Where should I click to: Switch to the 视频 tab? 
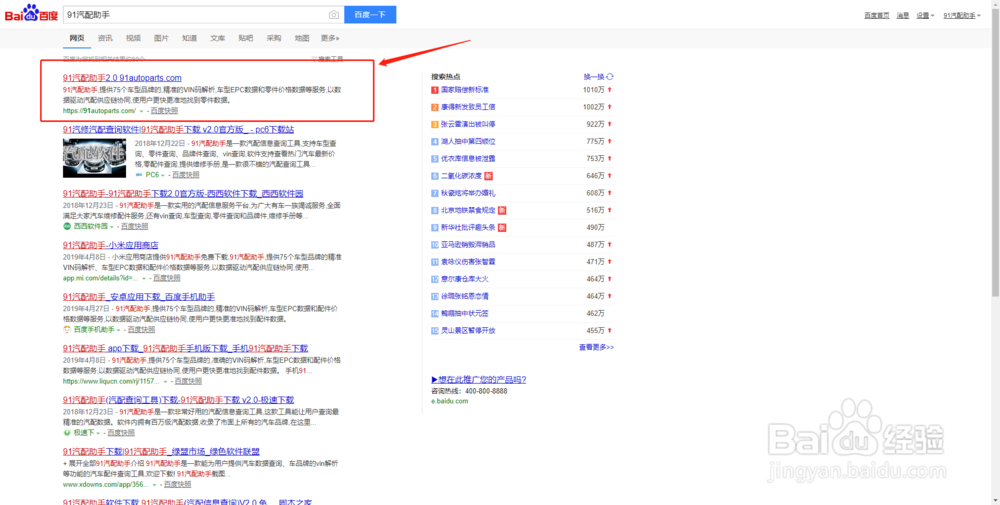pyautogui.click(x=133, y=38)
